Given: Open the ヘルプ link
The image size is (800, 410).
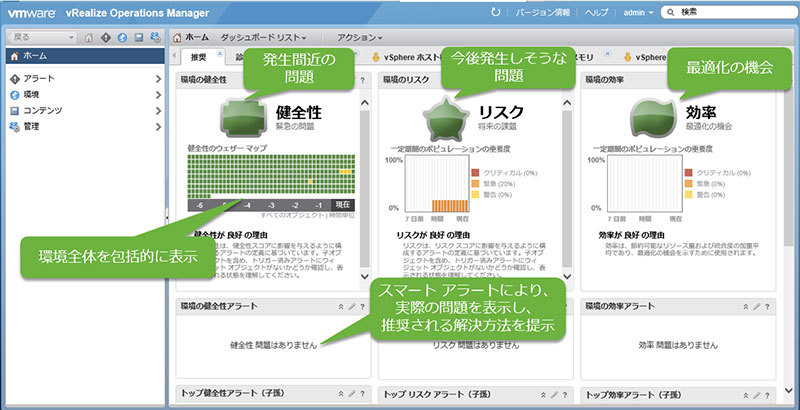Looking at the screenshot, I should (x=596, y=13).
